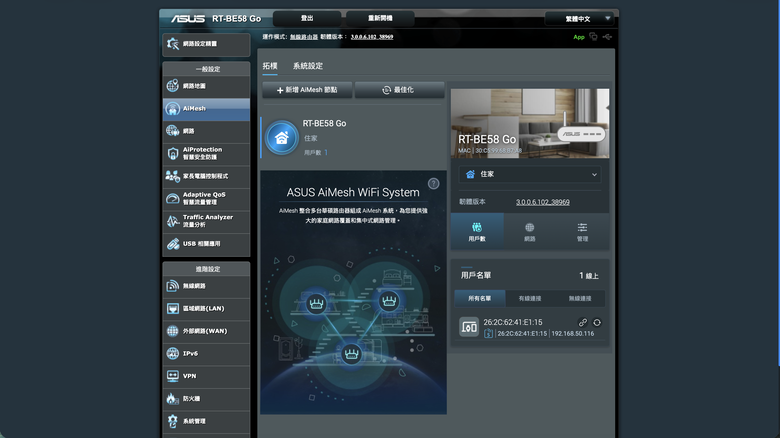Open the 網路設定精靈 setup wizard

(206, 44)
